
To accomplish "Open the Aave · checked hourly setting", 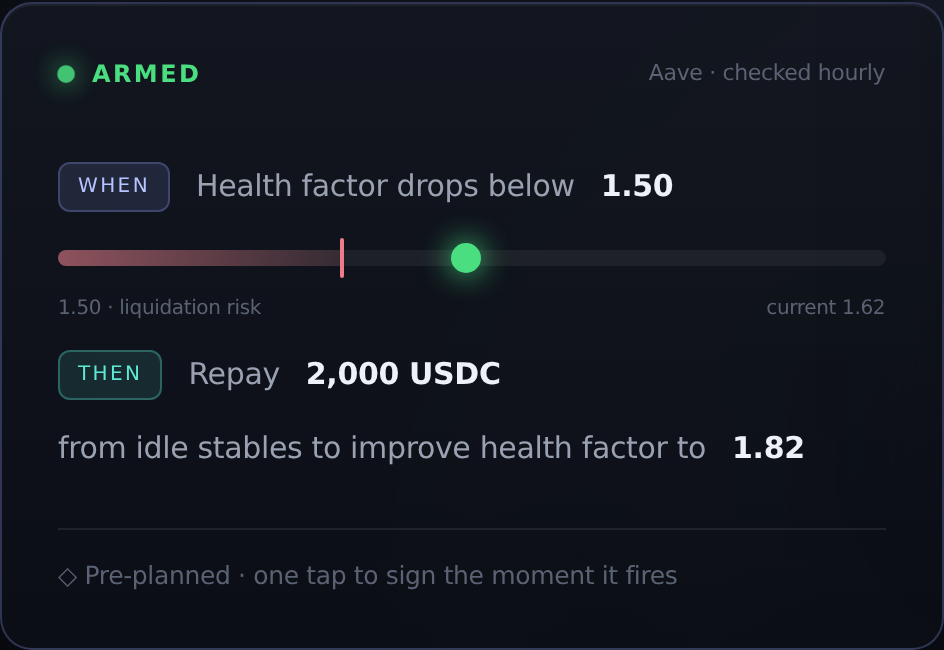I will click(x=766, y=73).
